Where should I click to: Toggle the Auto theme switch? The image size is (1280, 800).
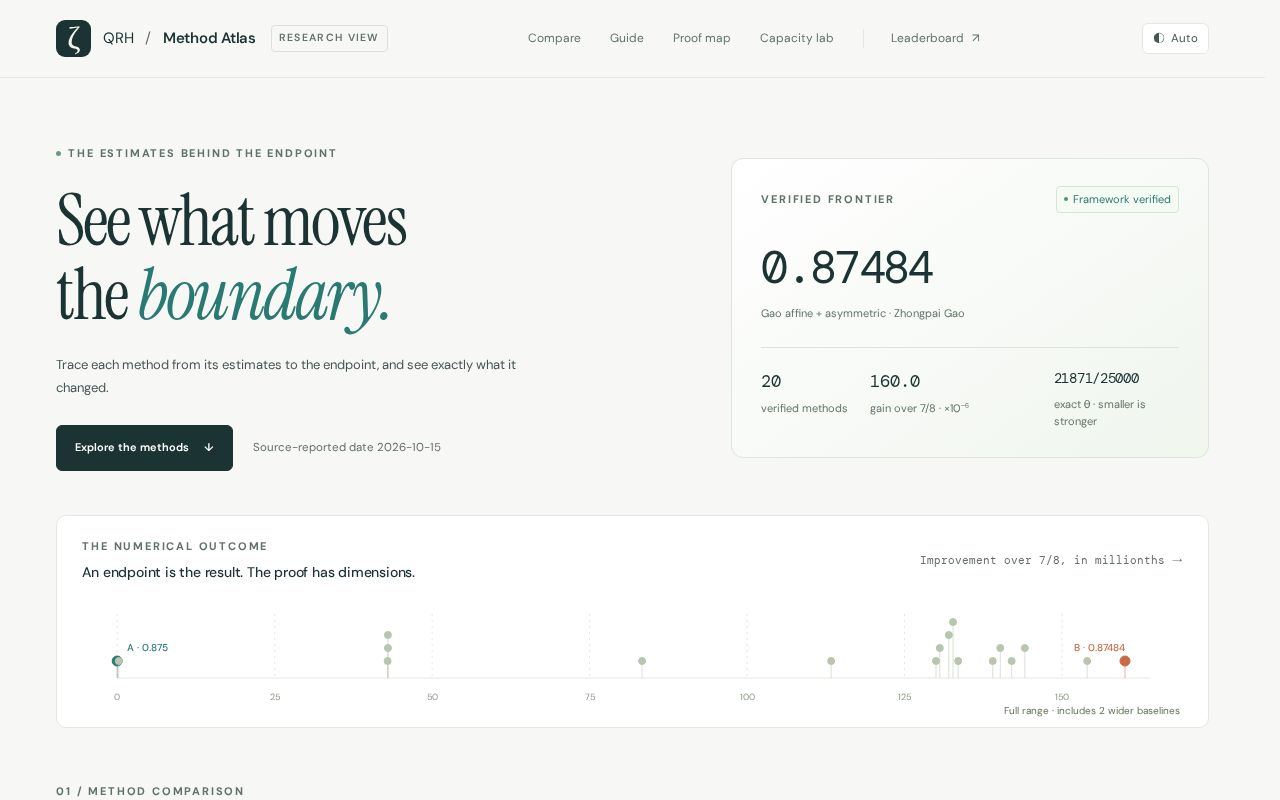pyautogui.click(x=1175, y=38)
